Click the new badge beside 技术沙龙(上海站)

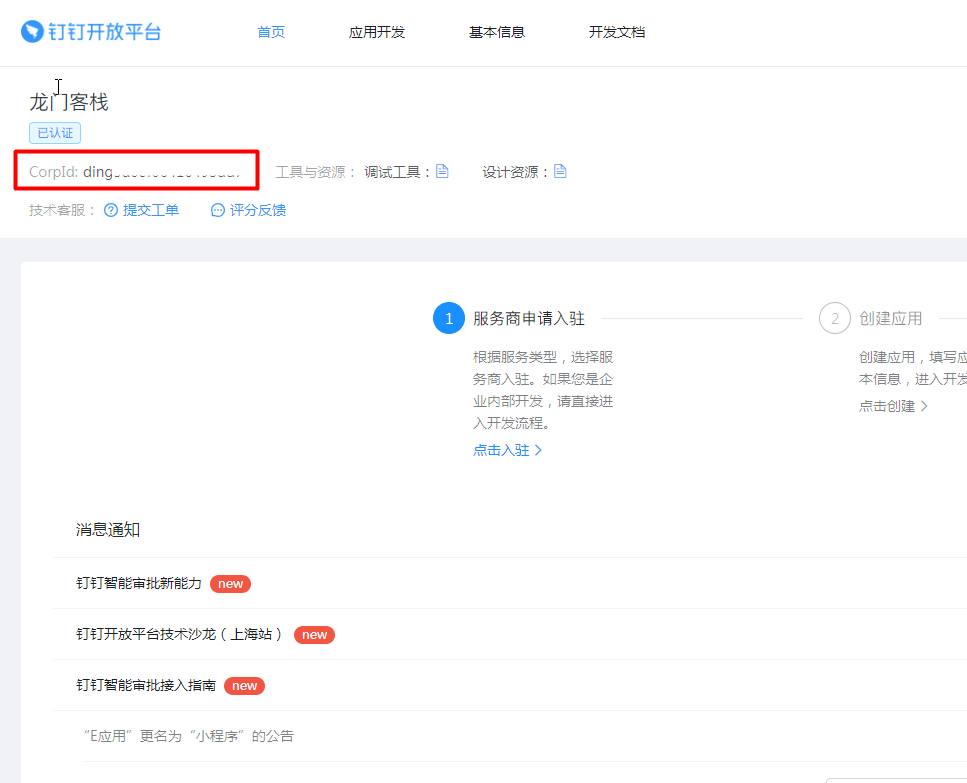315,635
